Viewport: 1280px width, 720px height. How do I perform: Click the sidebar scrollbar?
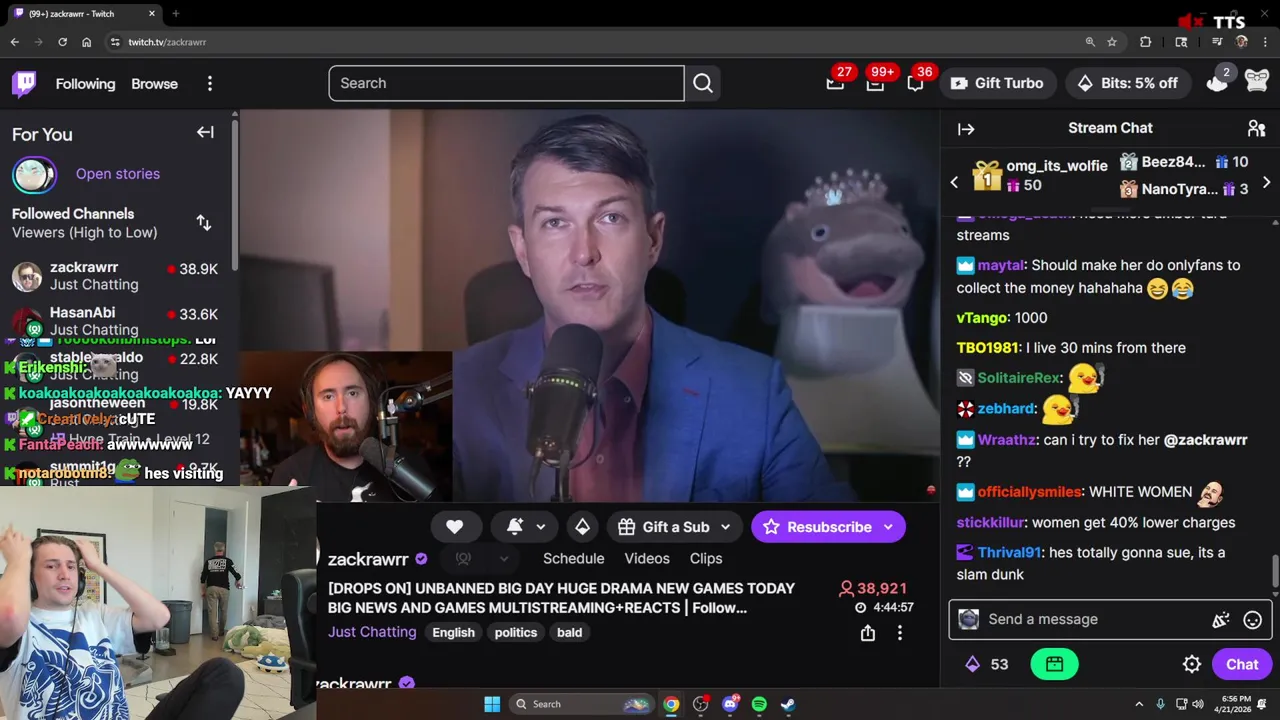(x=235, y=195)
